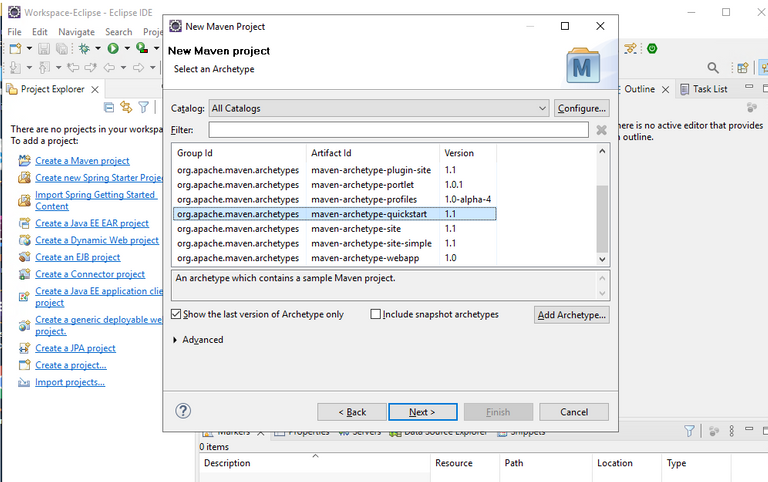768x482 pixels.
Task: Click the Next Edit Location arrow icon
Action: tap(90, 67)
